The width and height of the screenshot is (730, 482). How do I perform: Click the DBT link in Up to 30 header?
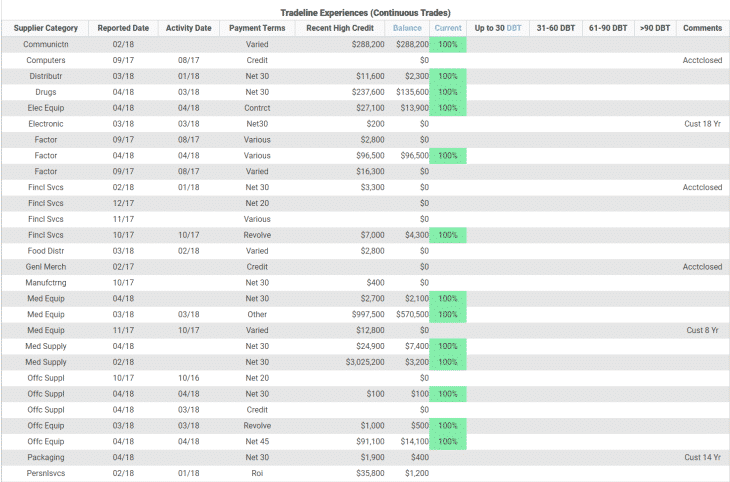tap(513, 28)
